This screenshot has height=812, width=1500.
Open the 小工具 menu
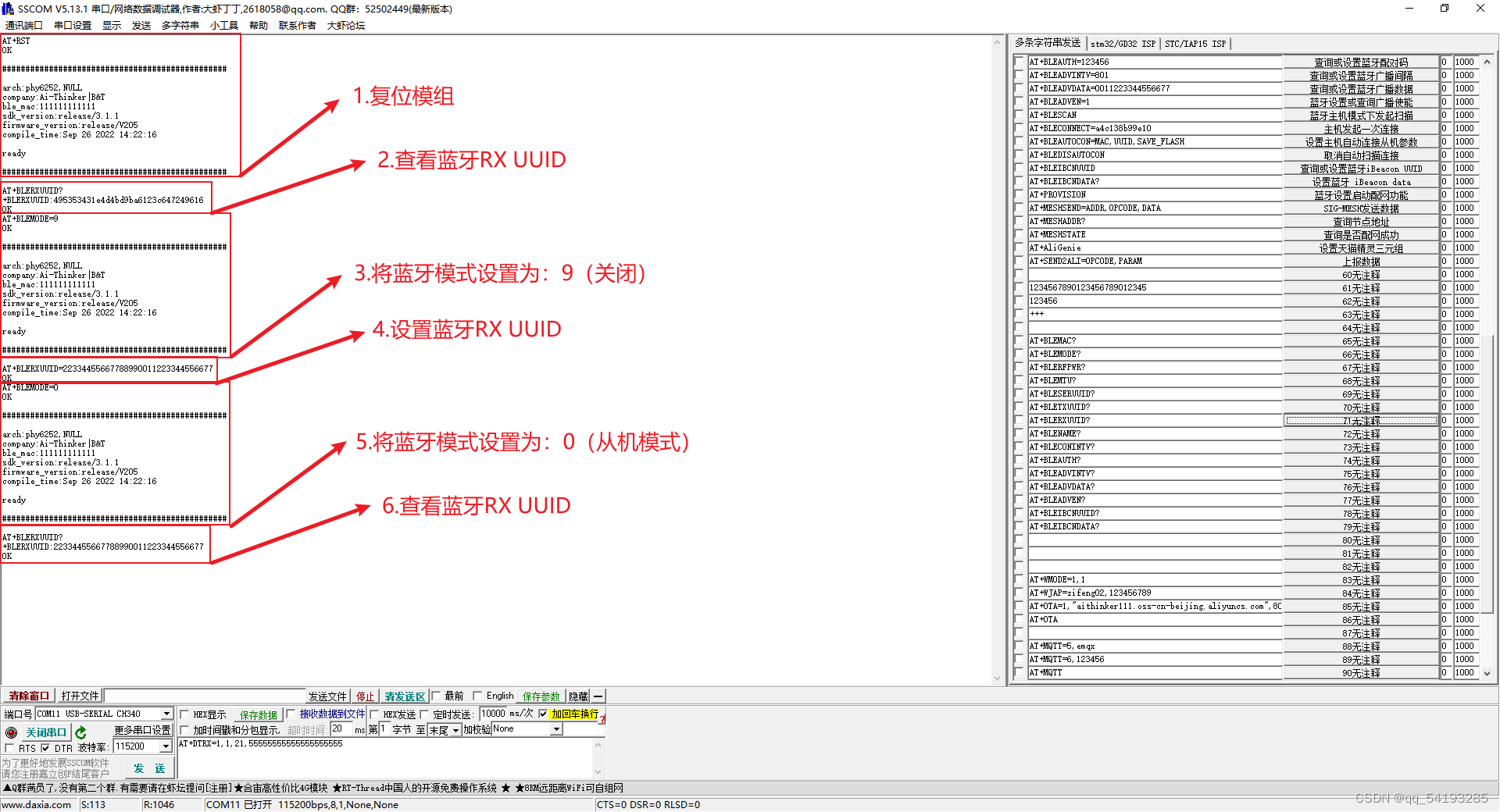click(x=224, y=25)
